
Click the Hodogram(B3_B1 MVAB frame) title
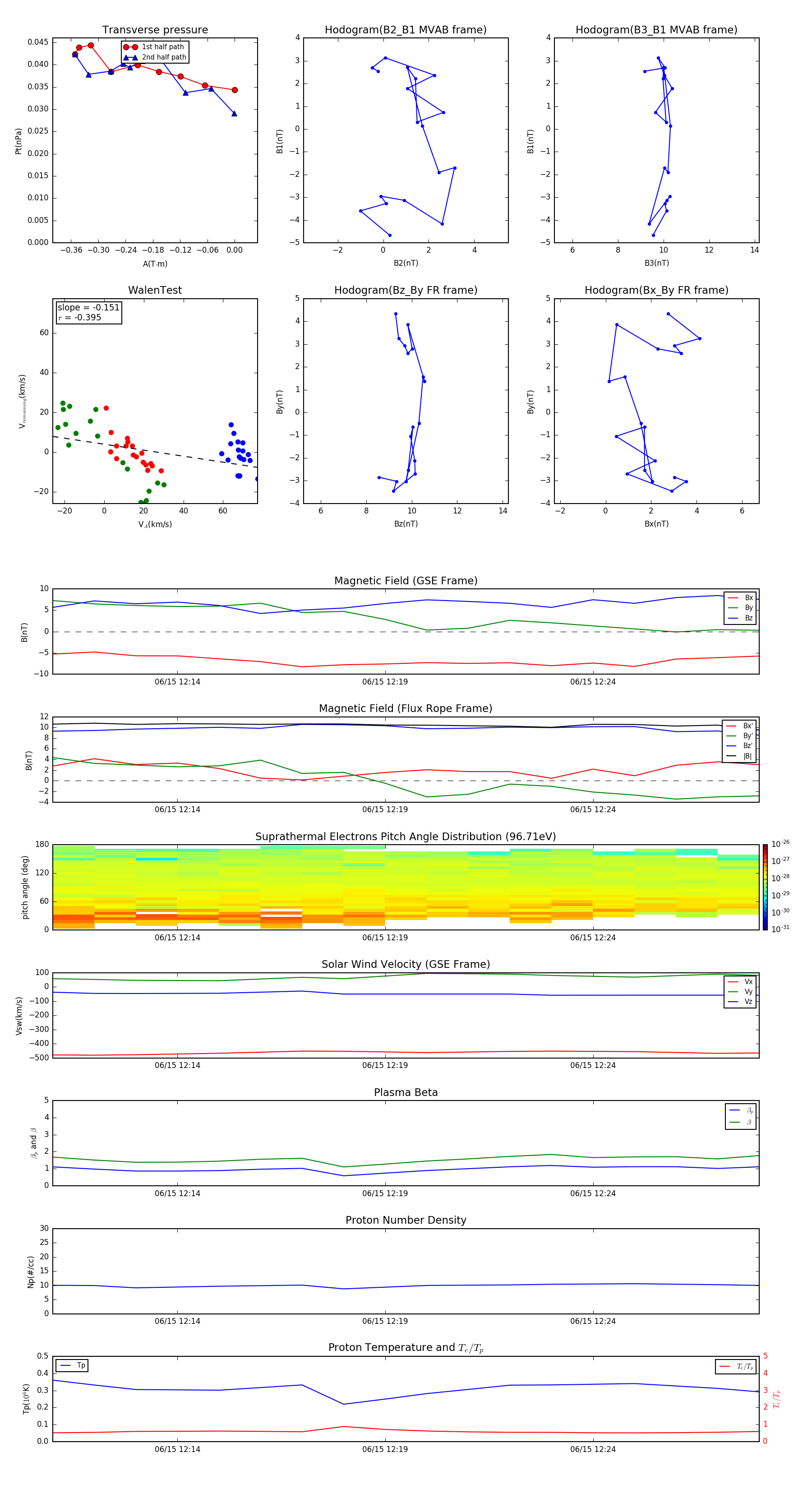point(656,30)
